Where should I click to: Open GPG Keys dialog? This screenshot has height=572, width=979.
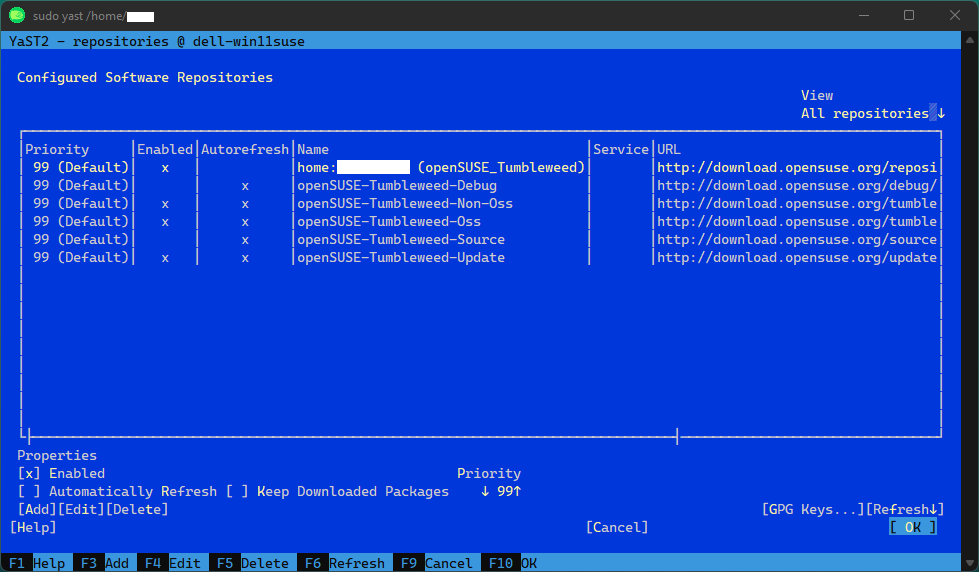coord(813,510)
